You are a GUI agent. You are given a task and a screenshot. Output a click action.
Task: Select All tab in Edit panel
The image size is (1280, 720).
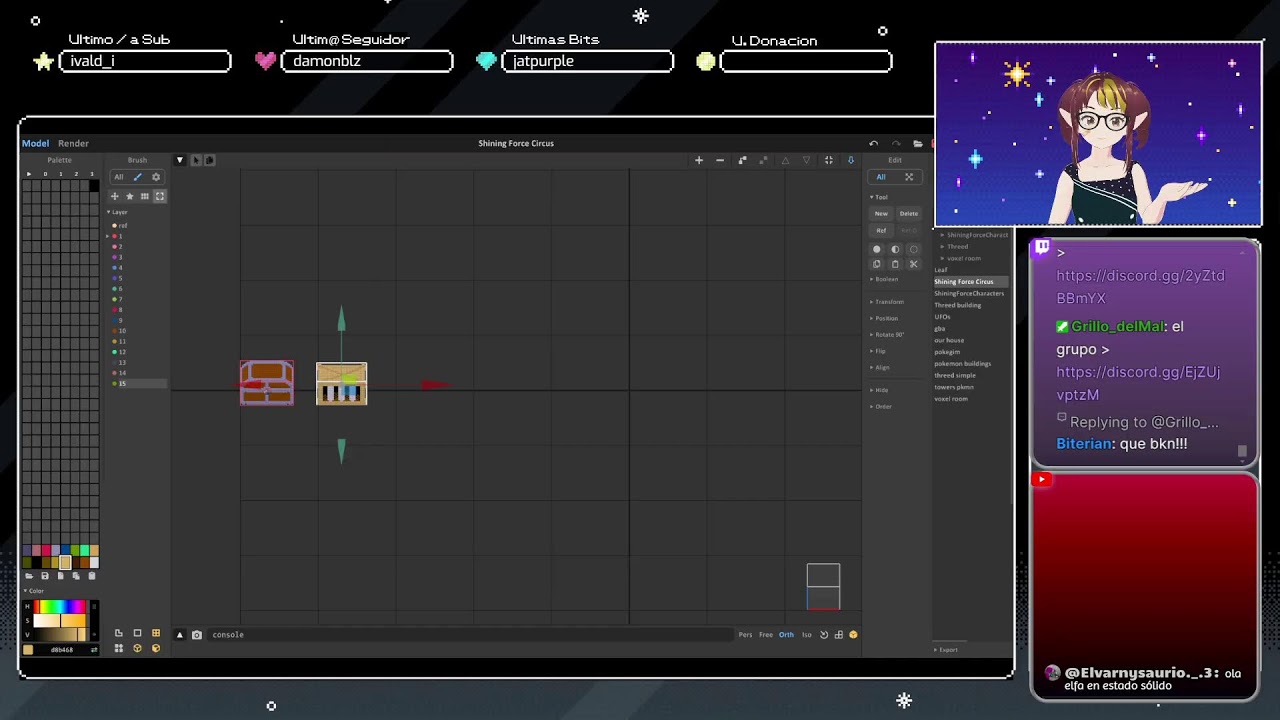(881, 177)
